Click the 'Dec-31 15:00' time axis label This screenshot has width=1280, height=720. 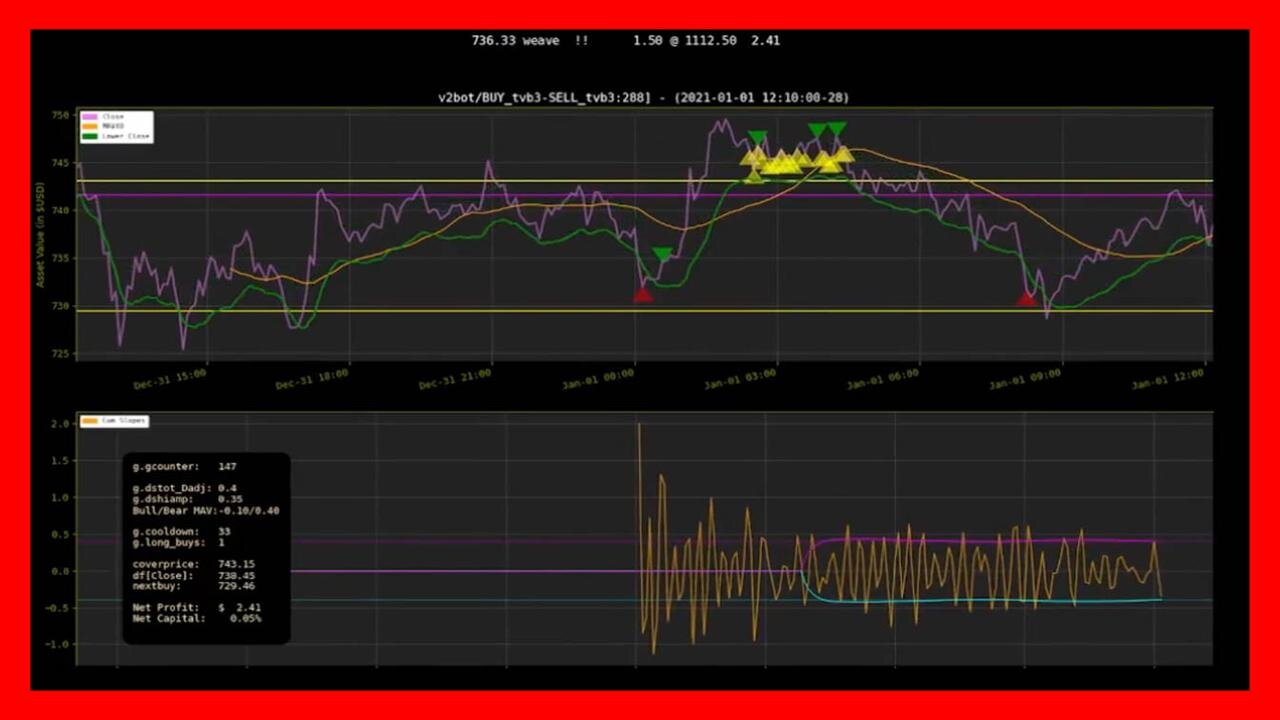coord(170,381)
